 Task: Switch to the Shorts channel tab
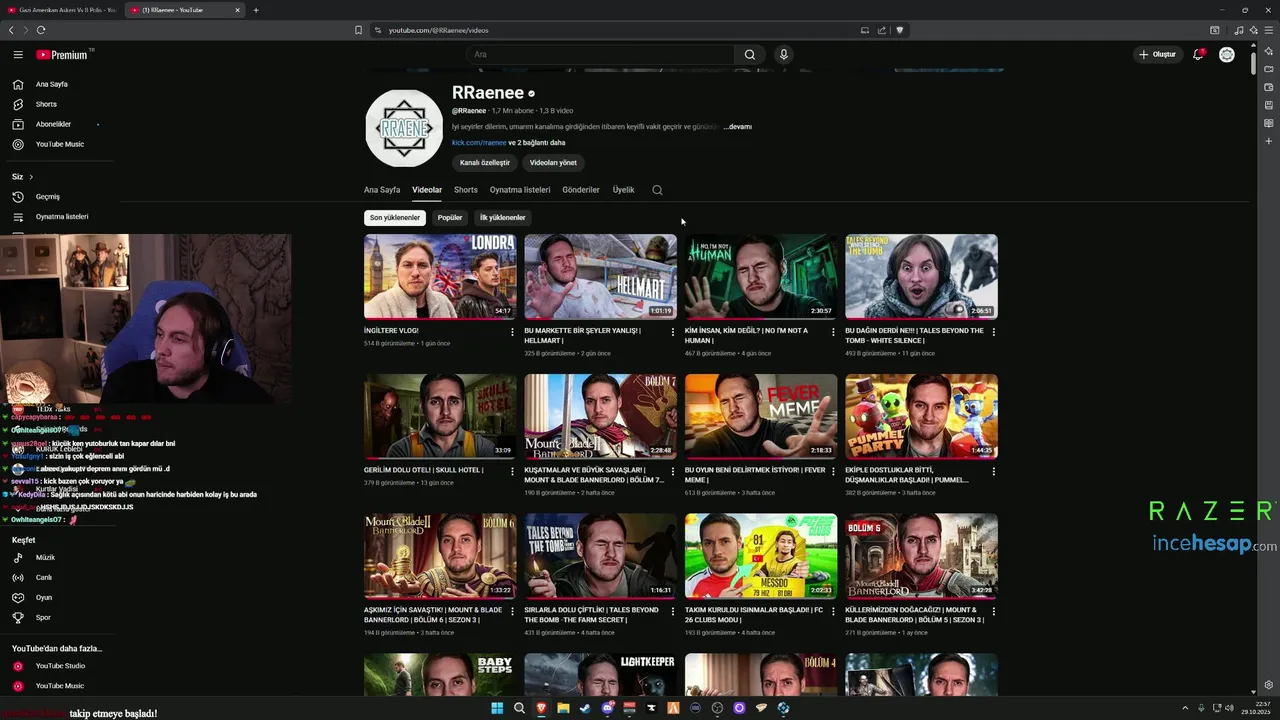[x=466, y=190]
